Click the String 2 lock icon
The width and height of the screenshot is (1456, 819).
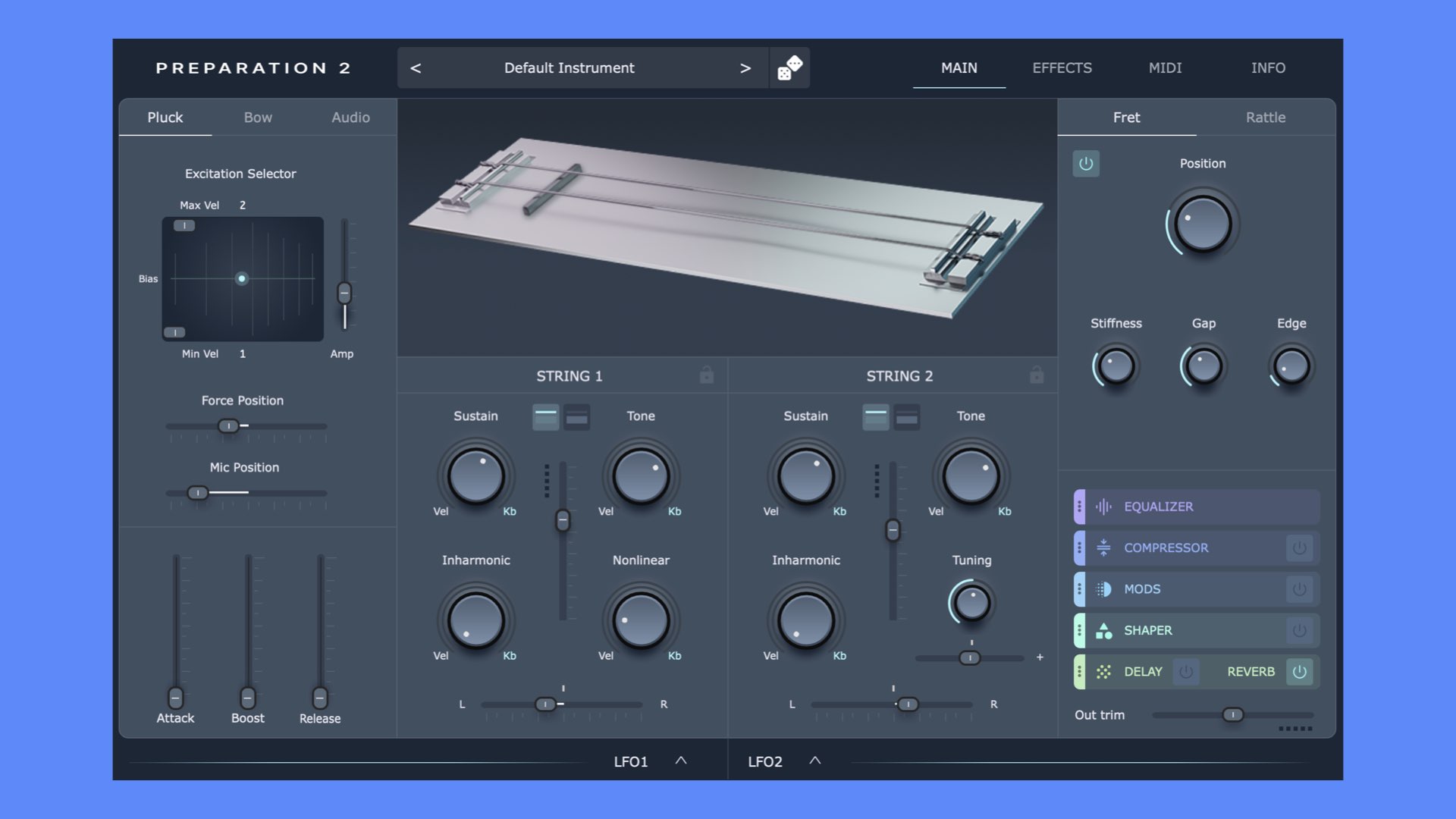tap(1036, 375)
